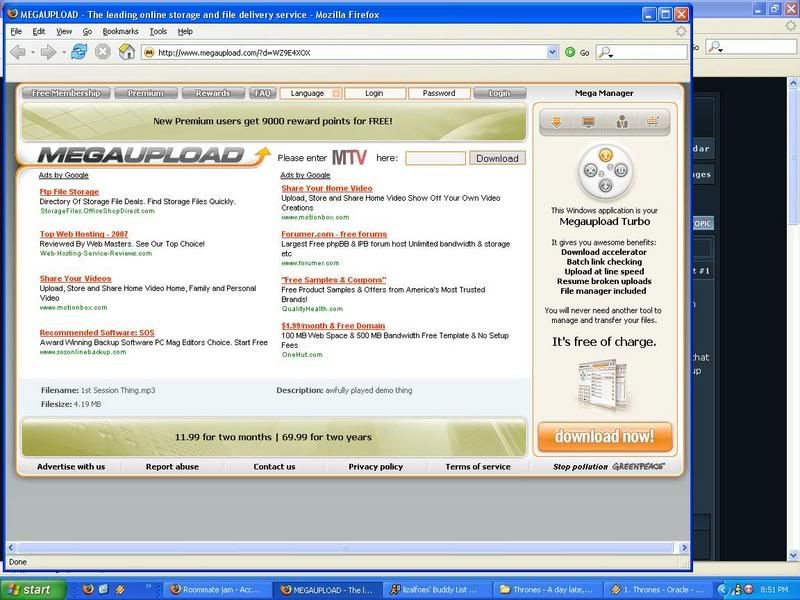This screenshot has height=600, width=800.
Task: Click the Login username input field
Action: click(x=375, y=93)
